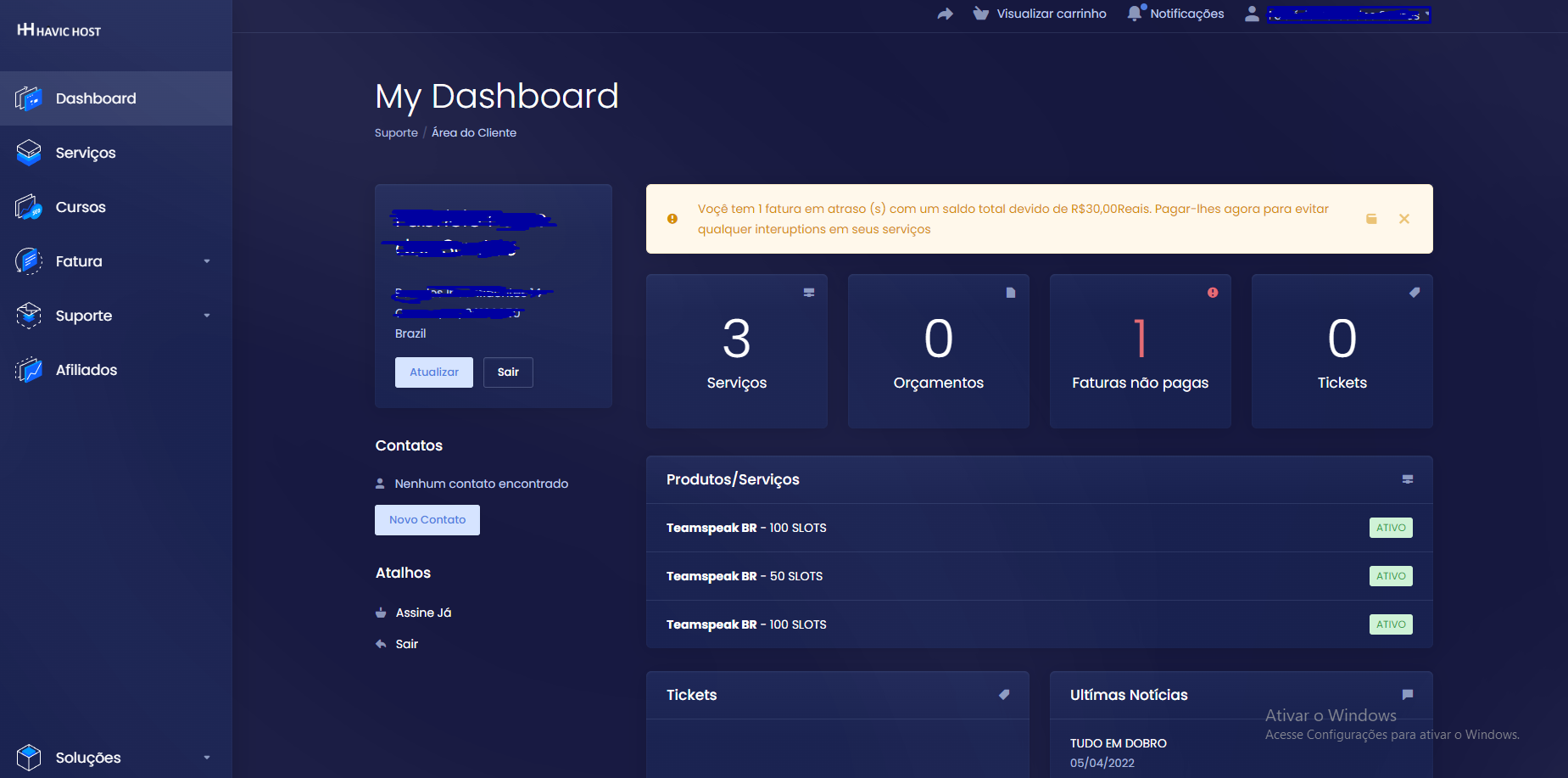The height and width of the screenshot is (778, 1568).
Task: Open Soluções menu item
Action: point(116,758)
